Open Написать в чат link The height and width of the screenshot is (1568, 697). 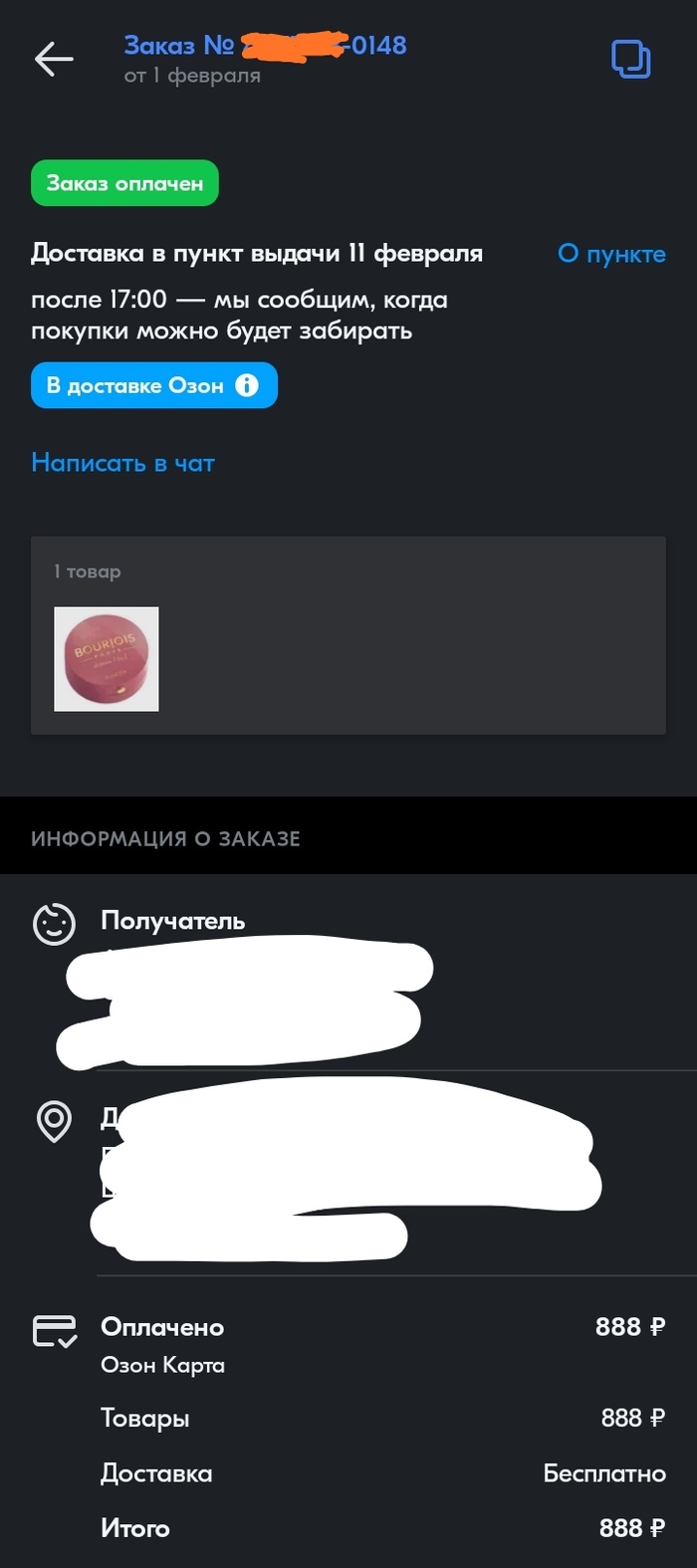[x=123, y=463]
